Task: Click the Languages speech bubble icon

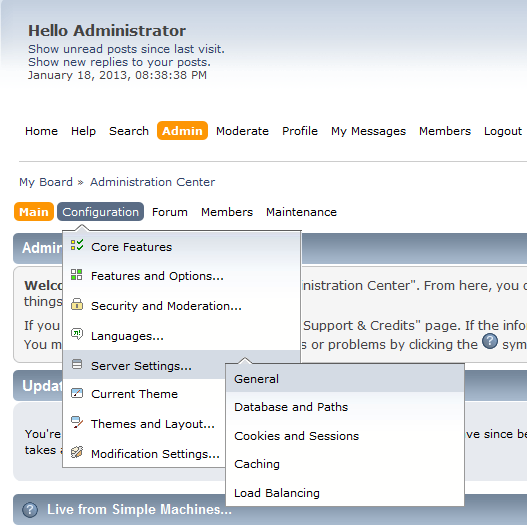Action: 77,334
